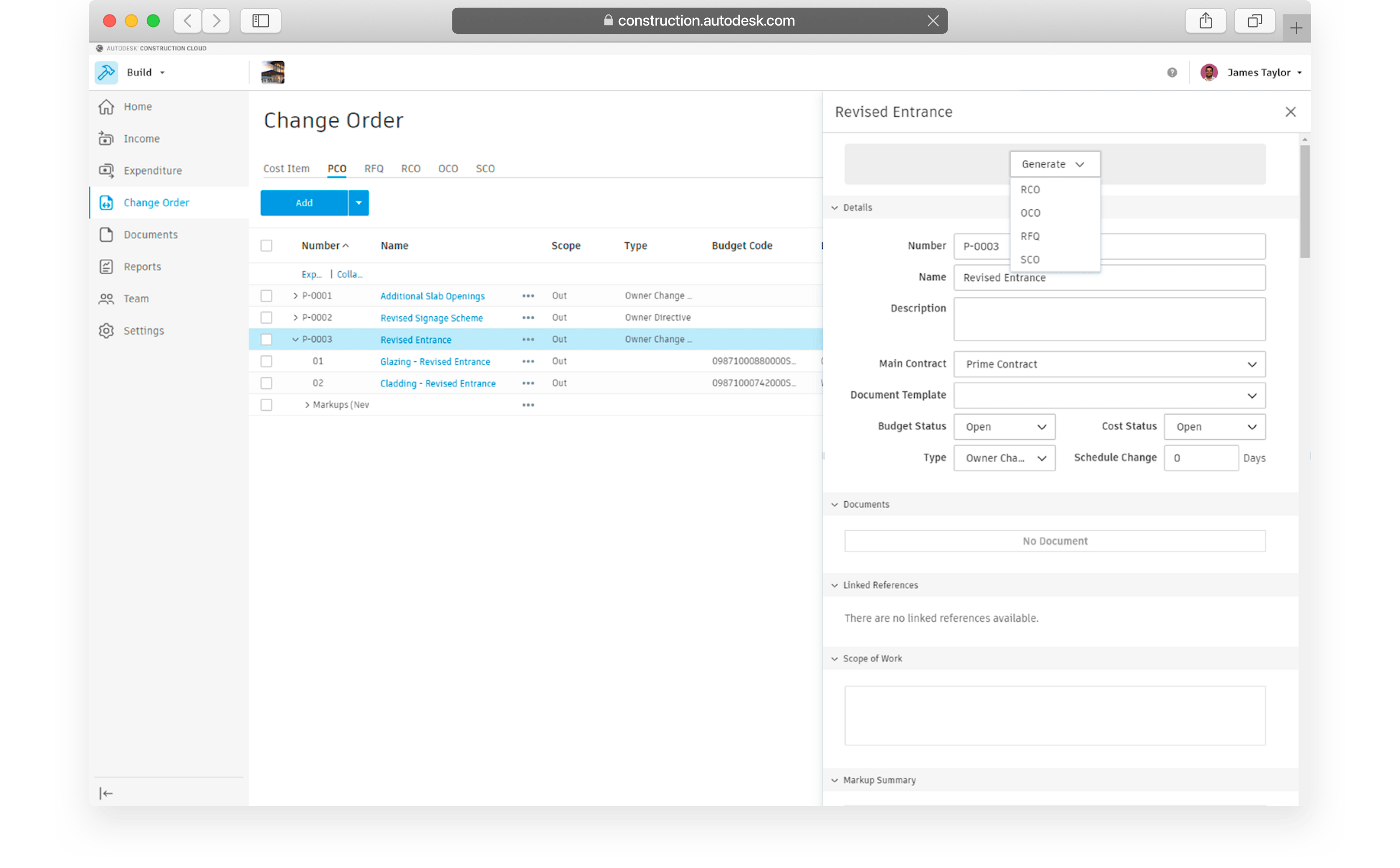Switch to the RFQ tab
Image resolution: width=1400 pixels, height=868 pixels.
(374, 168)
